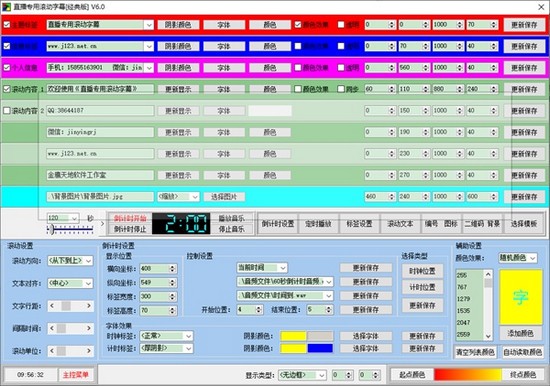Expand the arrow next to the seconds slider
This screenshot has height=386, width=550.
(x=102, y=224)
